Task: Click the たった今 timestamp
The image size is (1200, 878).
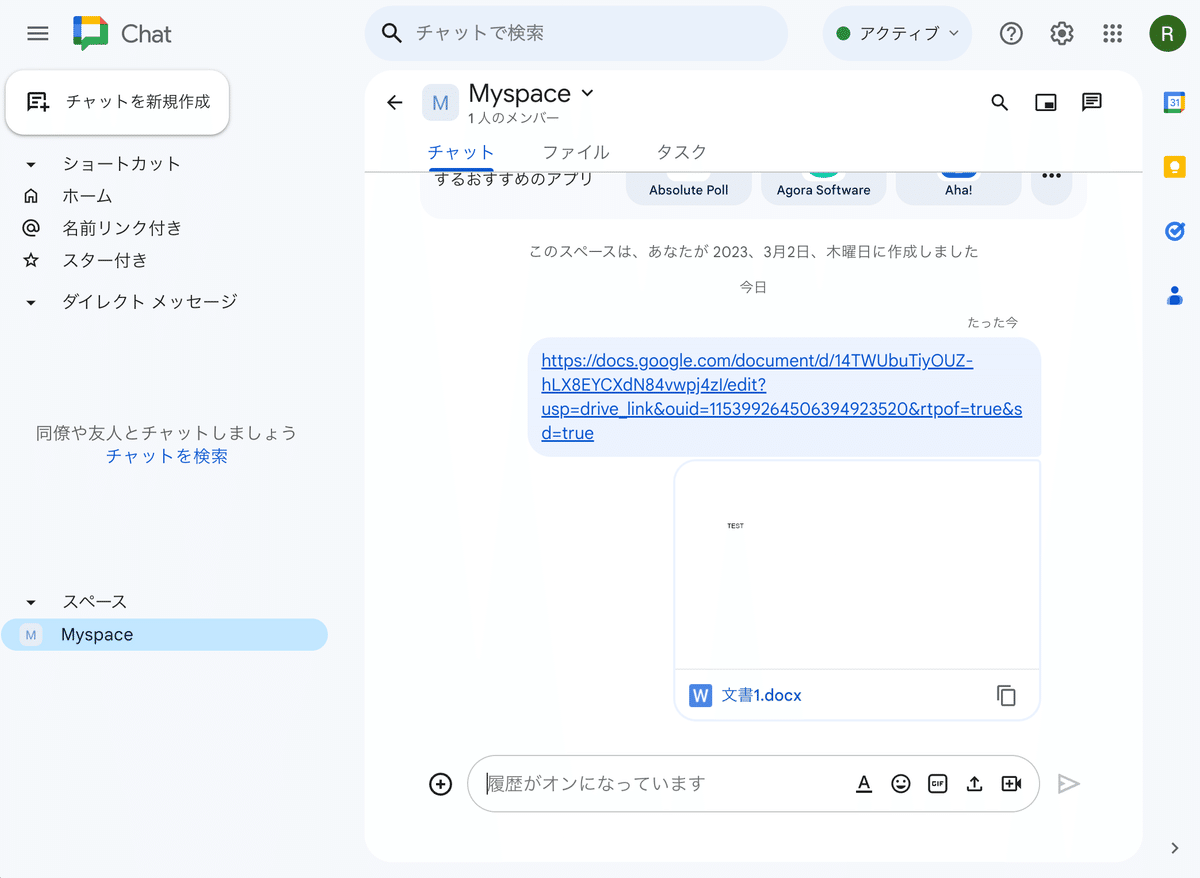Action: pyautogui.click(x=993, y=323)
